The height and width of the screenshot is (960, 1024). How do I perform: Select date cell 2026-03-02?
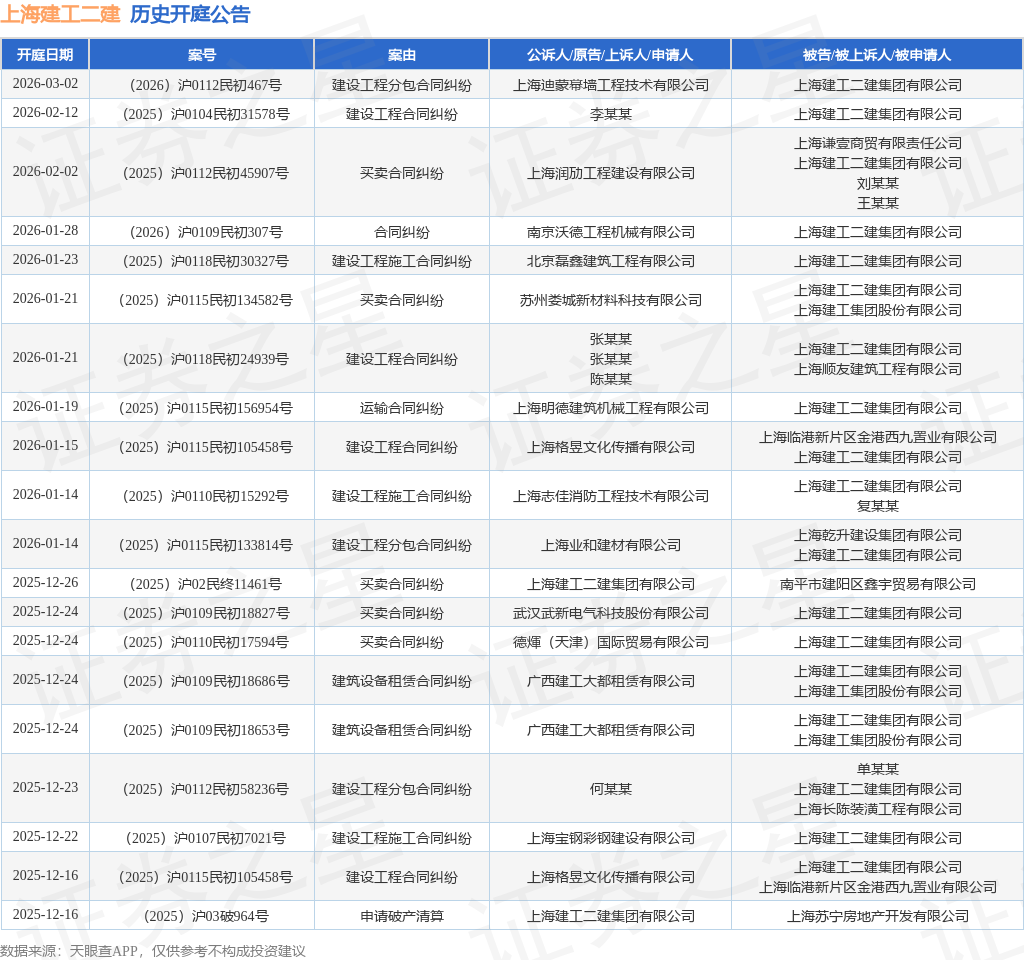point(45,84)
